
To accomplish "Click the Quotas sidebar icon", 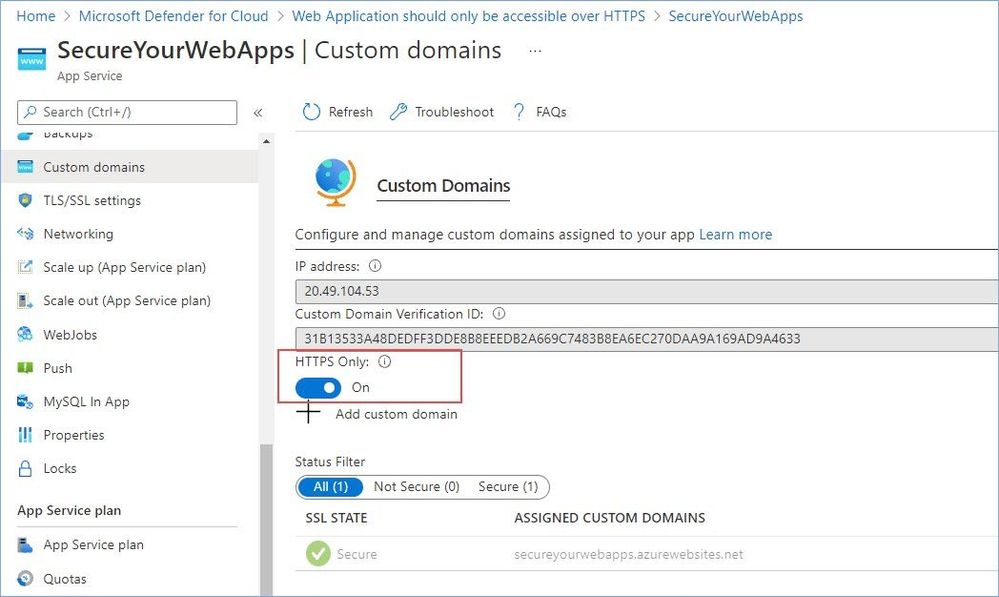I will pyautogui.click(x=25, y=579).
